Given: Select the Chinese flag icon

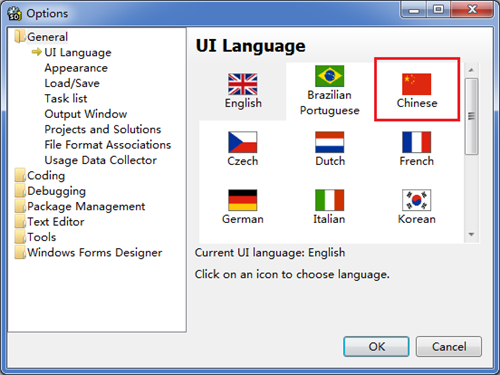Looking at the screenshot, I should click(x=416, y=84).
